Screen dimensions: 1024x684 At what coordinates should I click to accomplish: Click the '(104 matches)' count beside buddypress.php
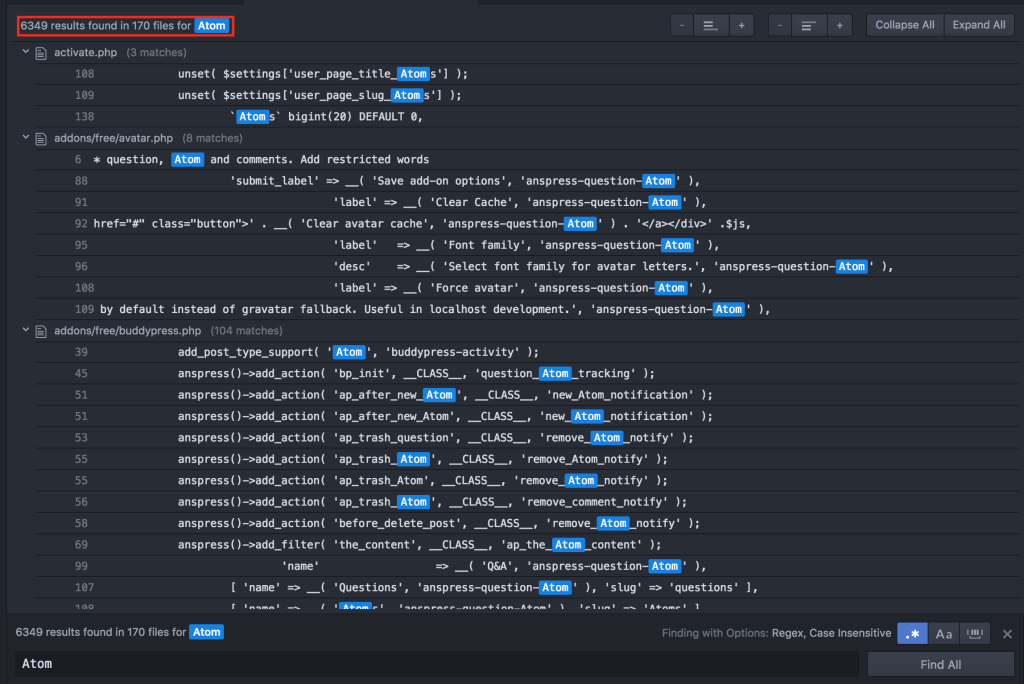tap(246, 331)
